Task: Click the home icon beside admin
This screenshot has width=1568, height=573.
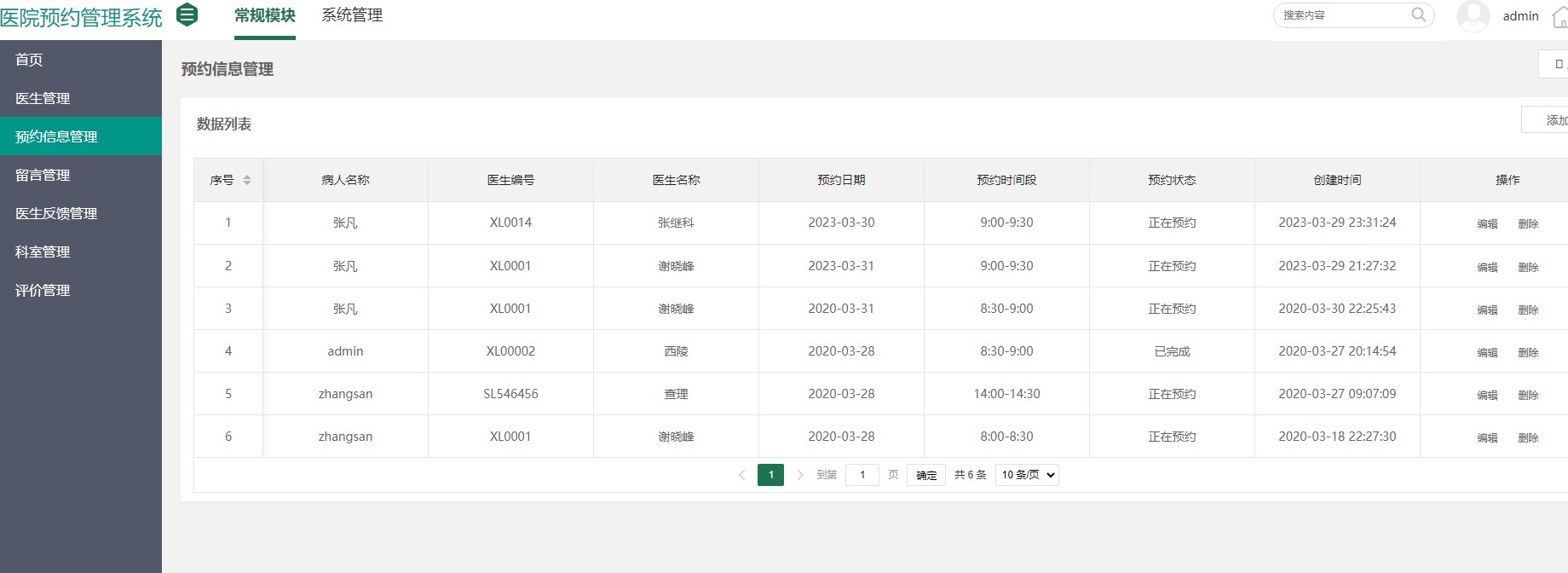Action: [x=1559, y=16]
